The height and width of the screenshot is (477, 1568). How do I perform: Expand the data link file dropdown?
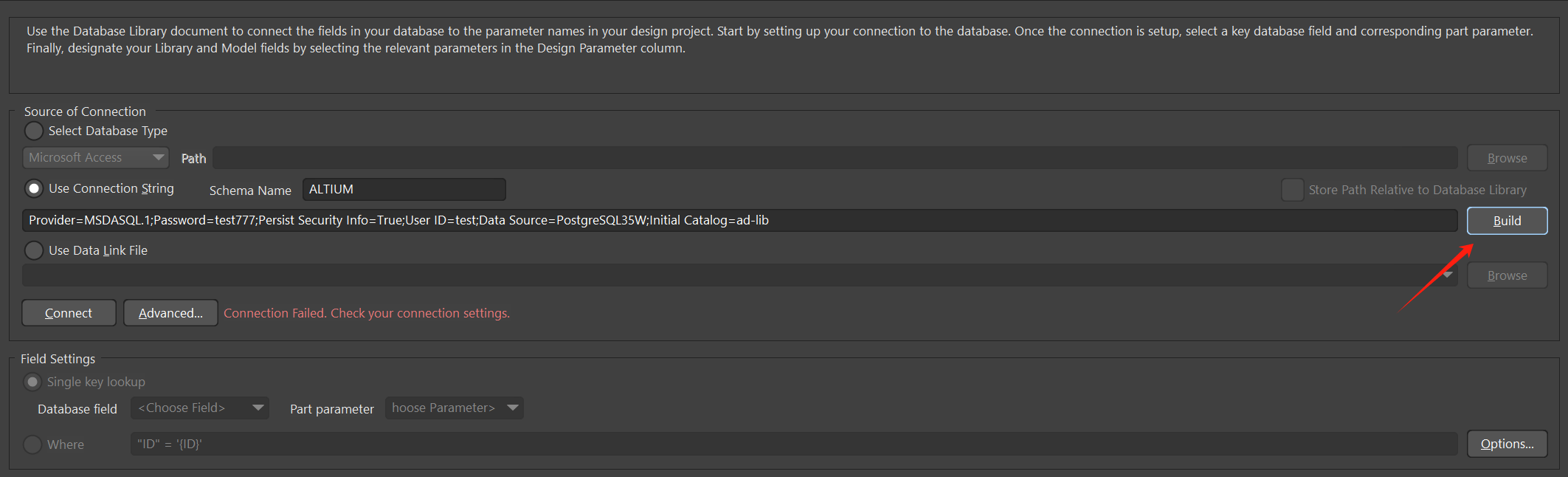pos(1447,275)
